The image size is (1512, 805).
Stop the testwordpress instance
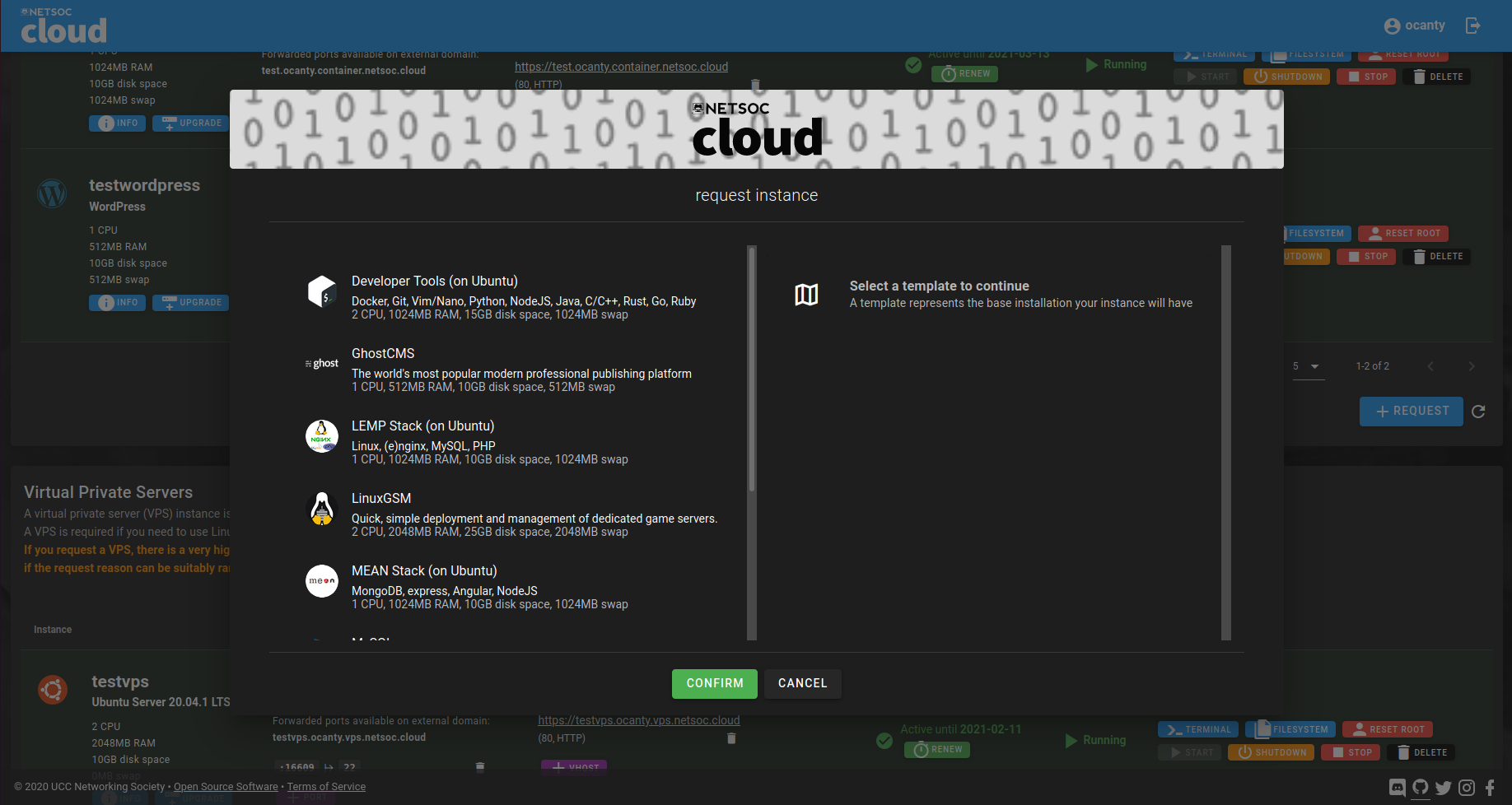coord(1366,257)
